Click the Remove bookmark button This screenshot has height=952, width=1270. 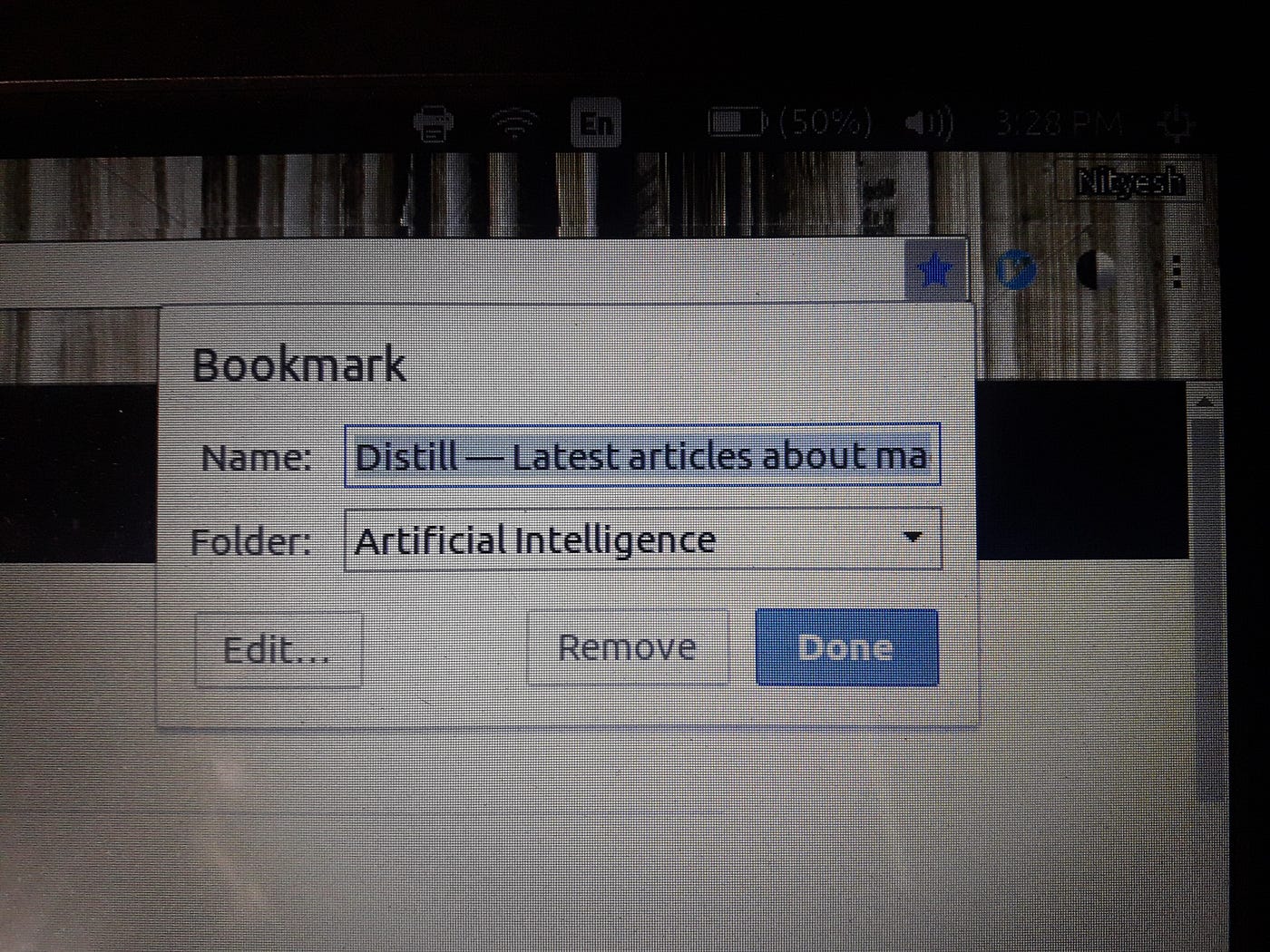tap(628, 647)
